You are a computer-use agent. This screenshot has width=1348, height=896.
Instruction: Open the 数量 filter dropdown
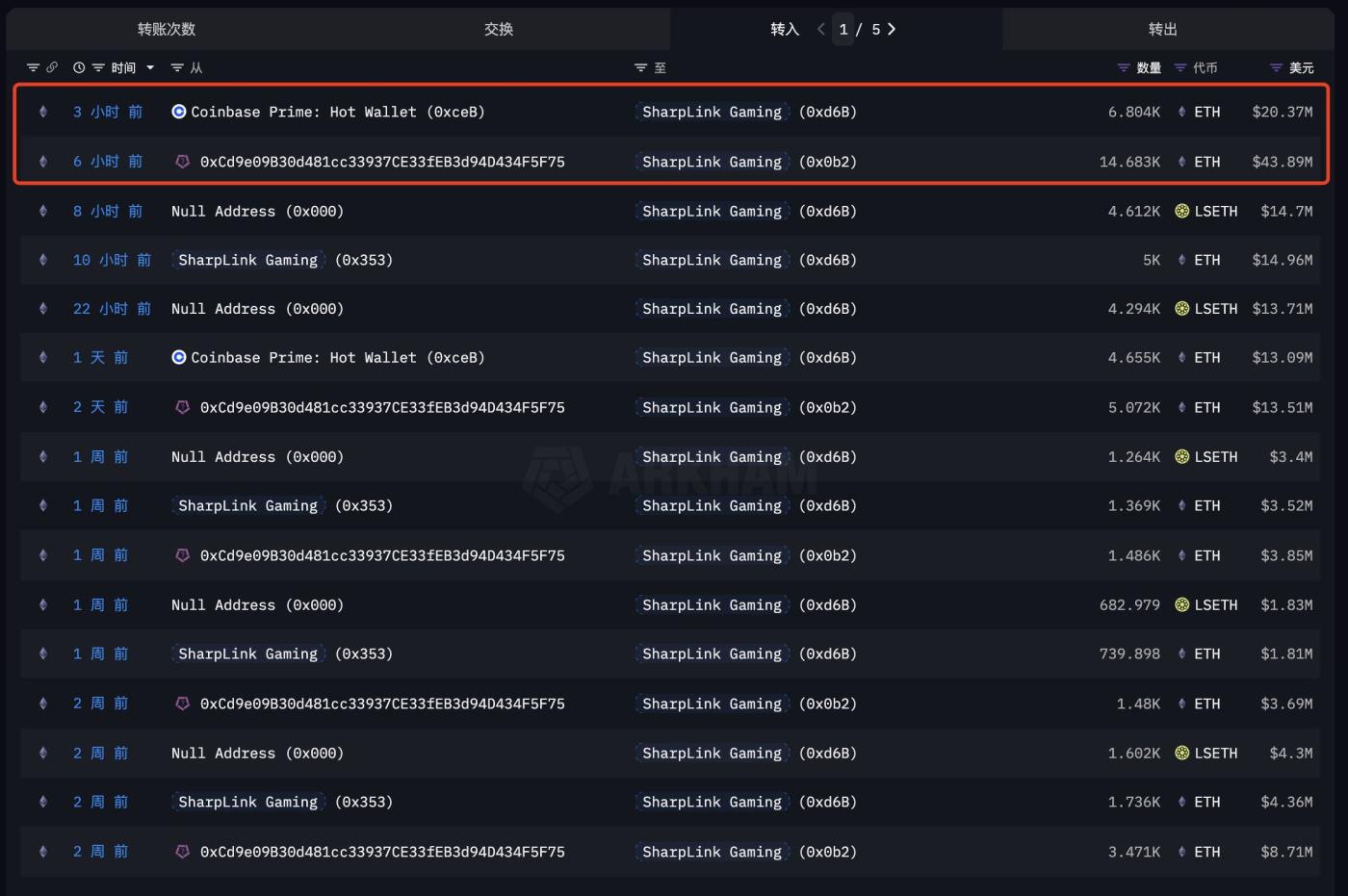point(1123,67)
